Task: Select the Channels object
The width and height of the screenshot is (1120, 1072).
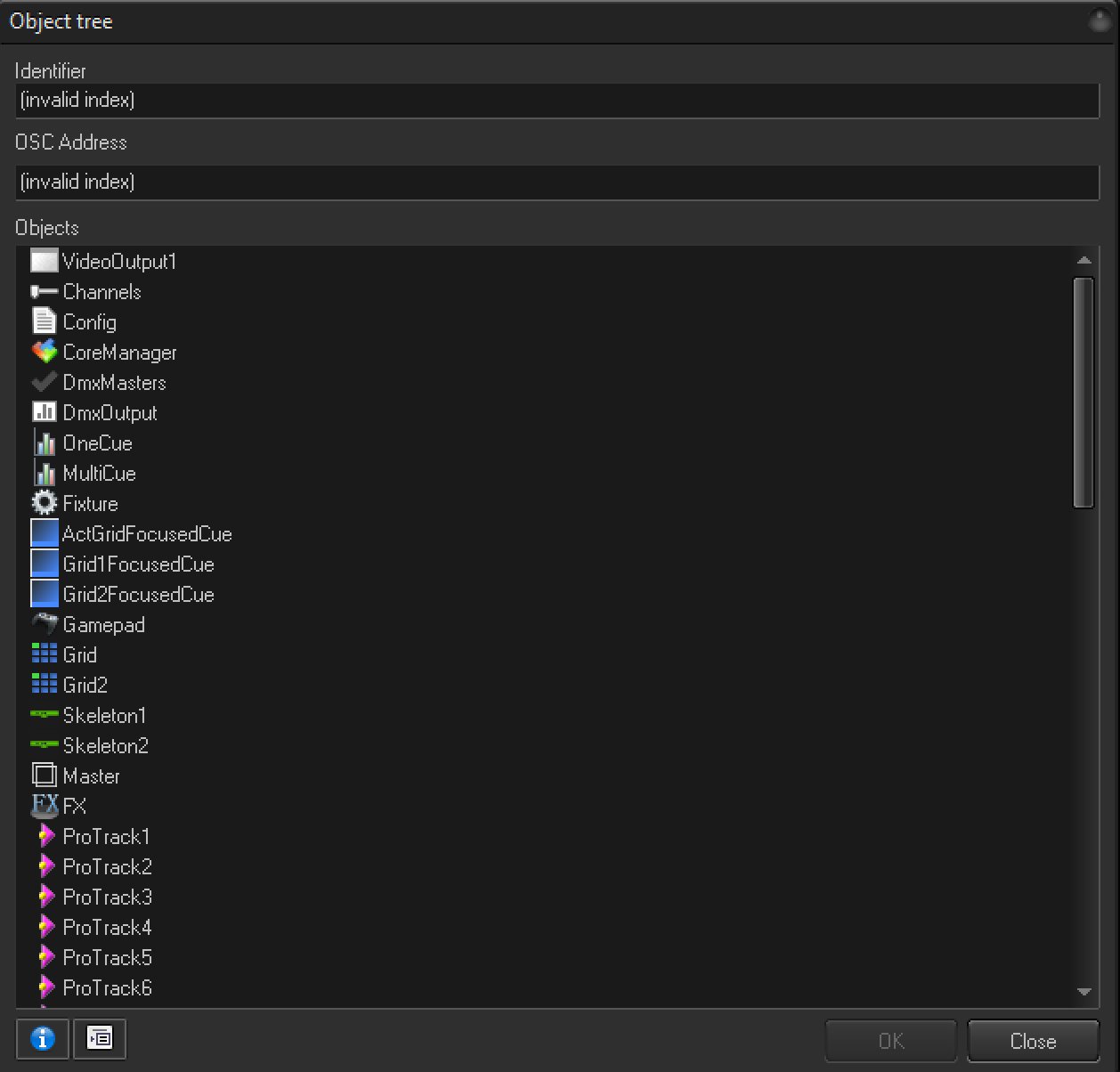Action: point(101,292)
